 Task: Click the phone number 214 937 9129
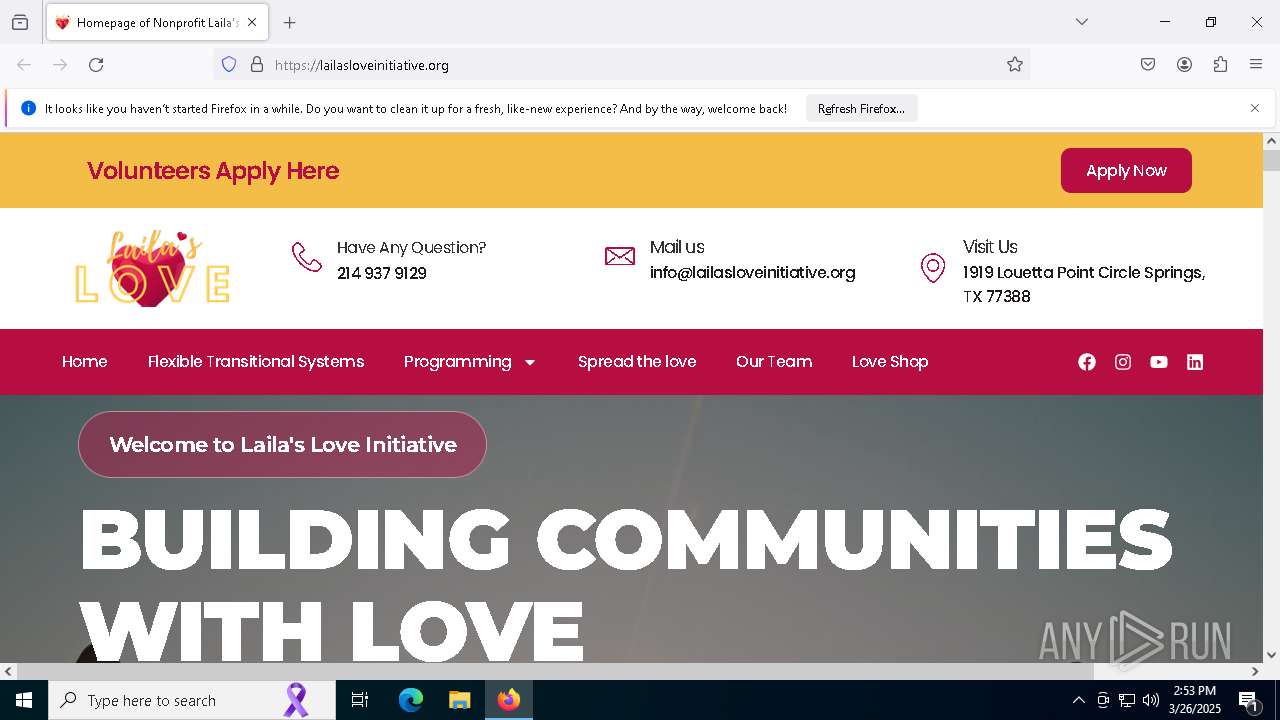click(x=382, y=273)
